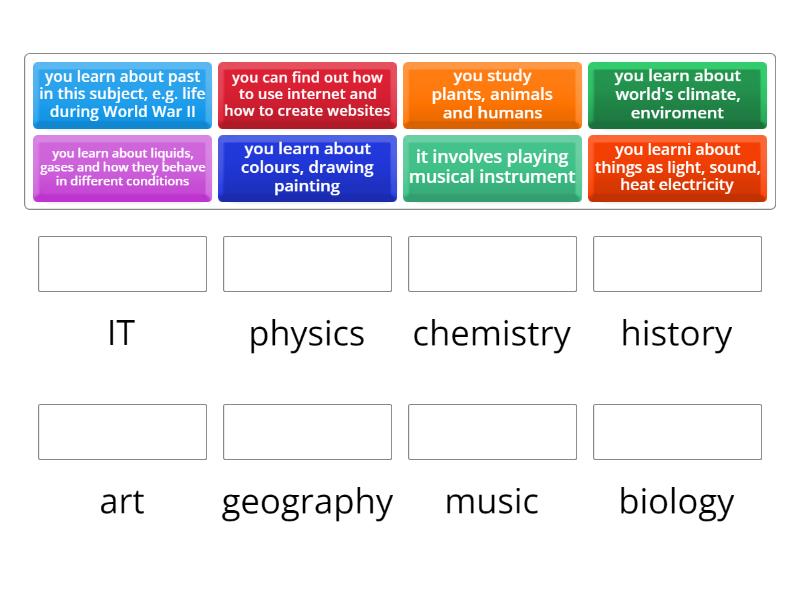Click the empty box above geography
The width and height of the screenshot is (800, 600).
tap(306, 432)
